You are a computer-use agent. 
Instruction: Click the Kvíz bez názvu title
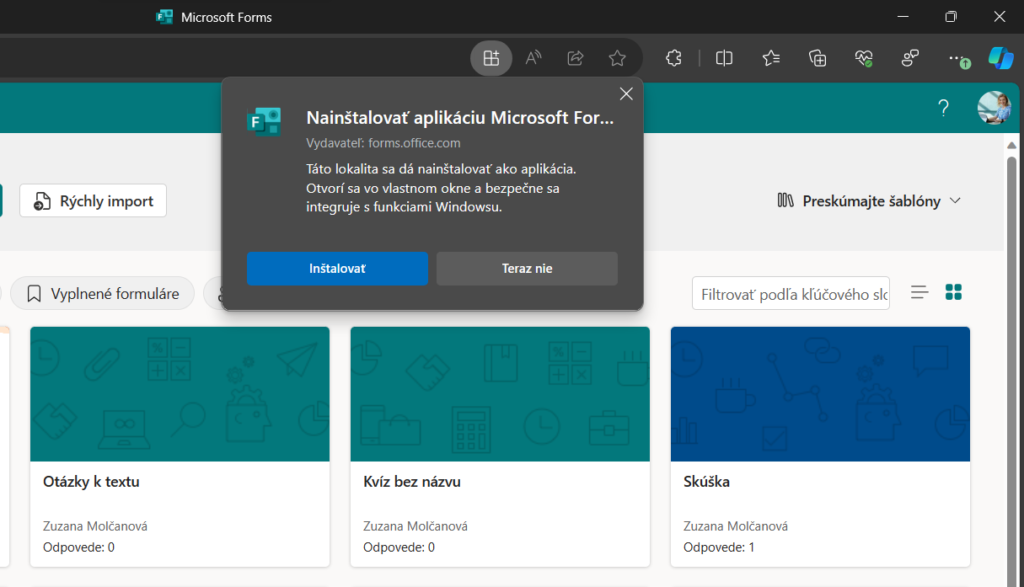tap(412, 482)
